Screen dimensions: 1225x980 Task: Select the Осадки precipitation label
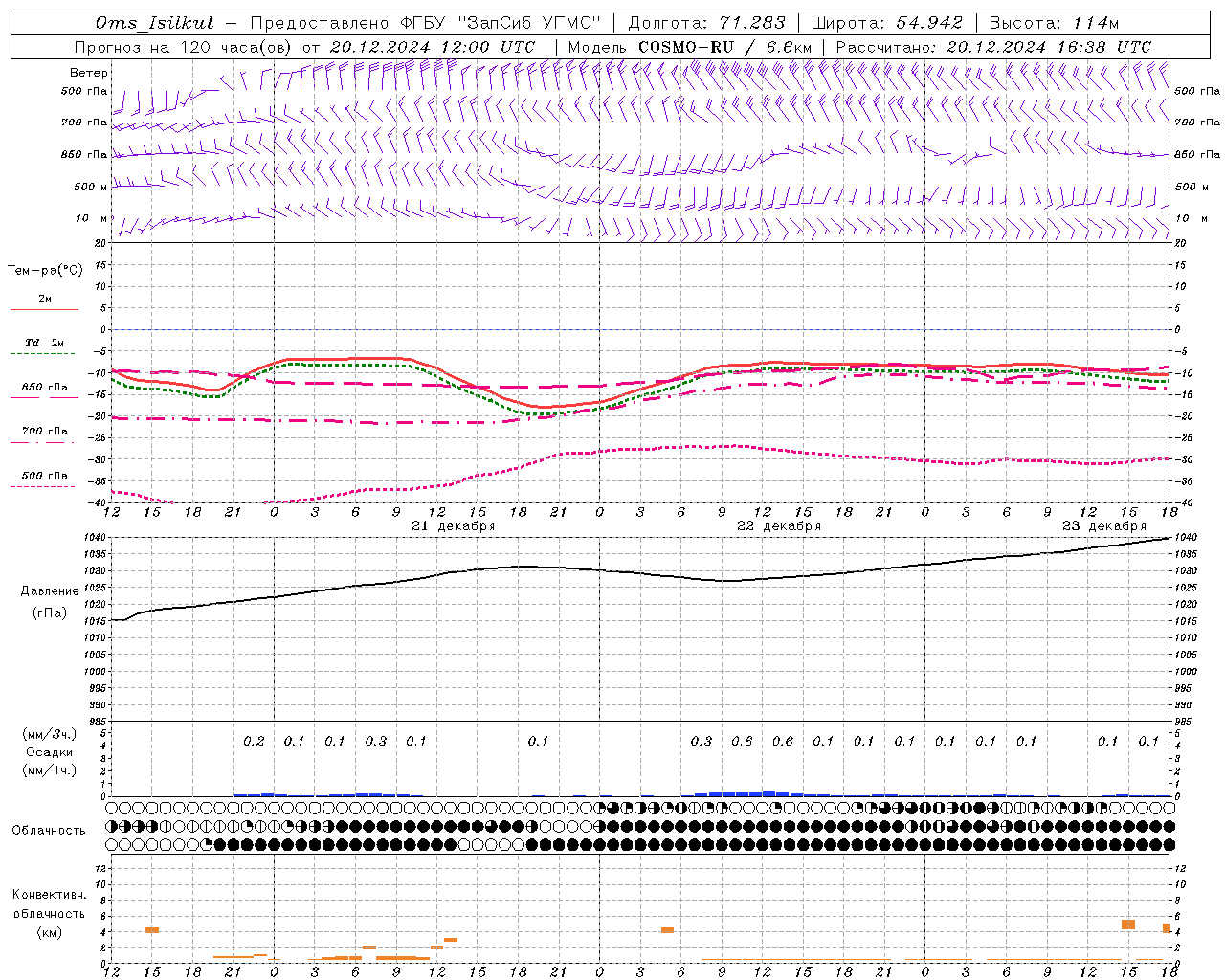[50, 753]
